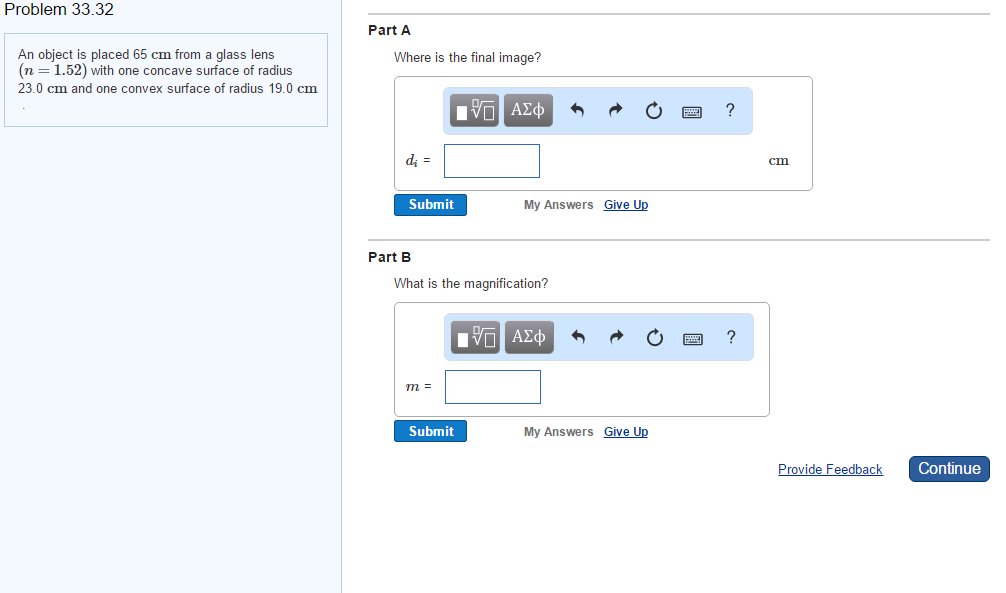The width and height of the screenshot is (1006, 593).
Task: Open the Provide Feedback link
Action: coord(830,470)
